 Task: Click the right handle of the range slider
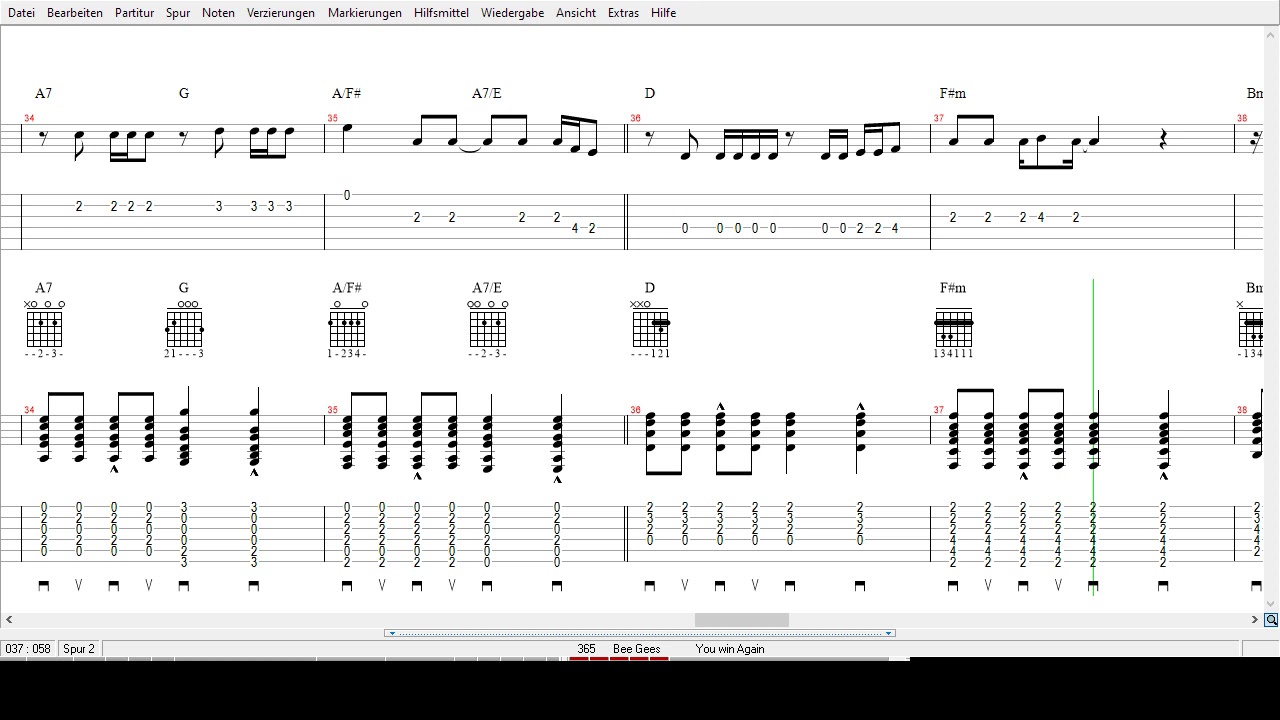[x=889, y=633]
